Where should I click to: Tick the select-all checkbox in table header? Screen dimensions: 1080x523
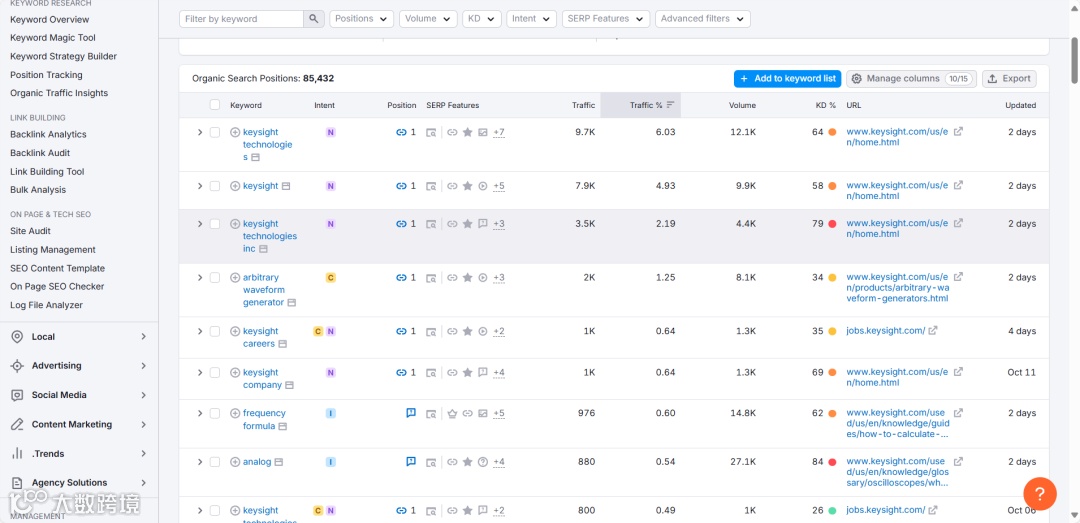tap(215, 105)
